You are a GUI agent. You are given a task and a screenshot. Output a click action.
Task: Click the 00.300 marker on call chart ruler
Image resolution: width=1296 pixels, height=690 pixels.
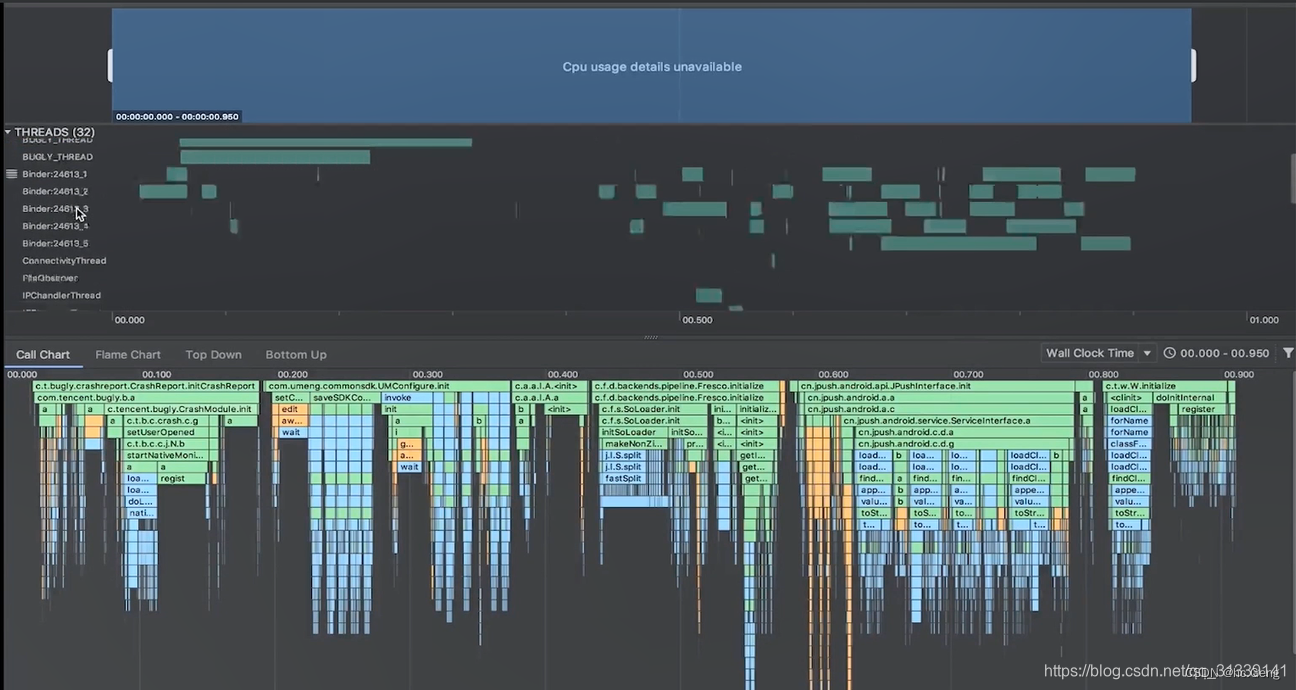coord(427,374)
